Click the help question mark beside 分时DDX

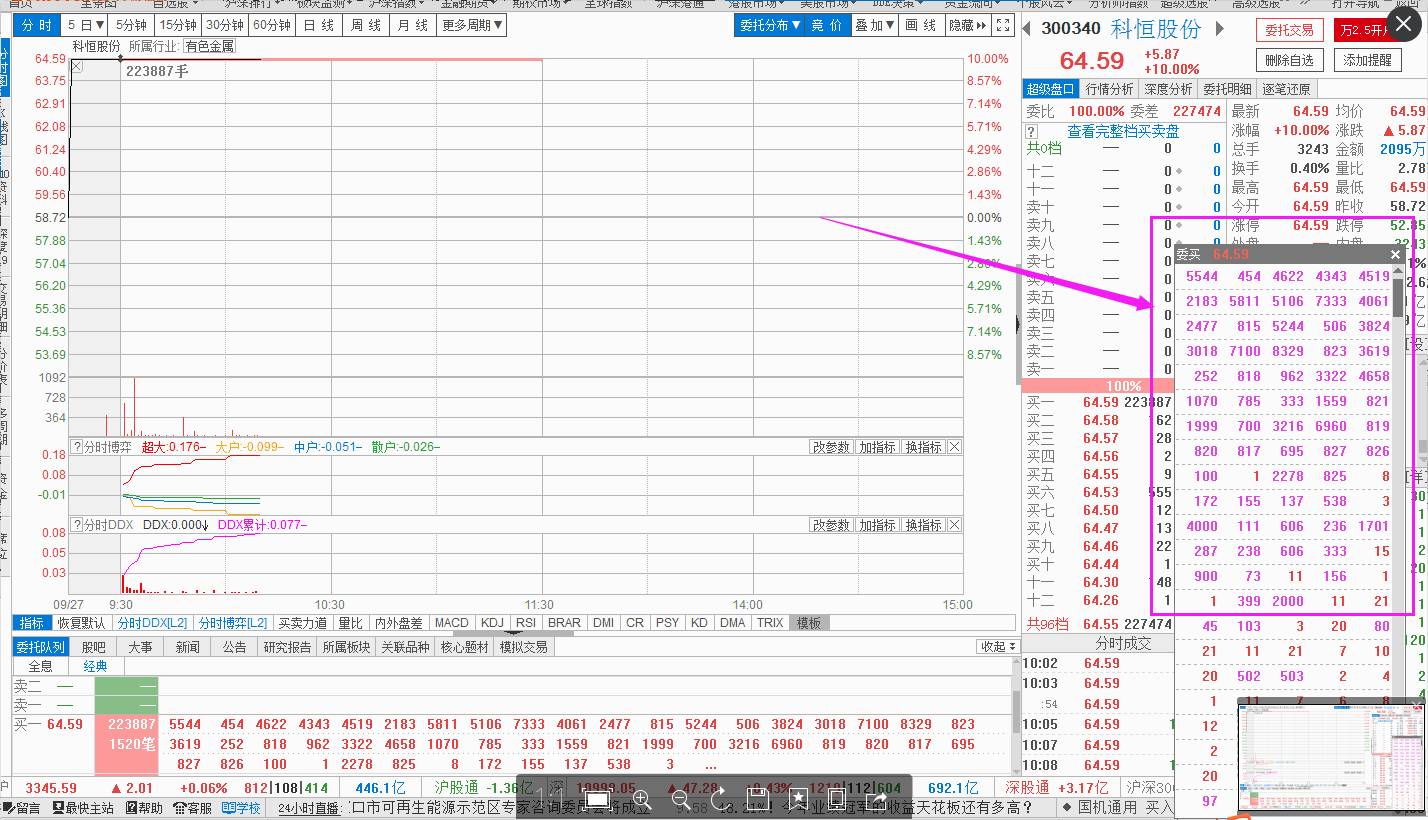tap(76, 525)
